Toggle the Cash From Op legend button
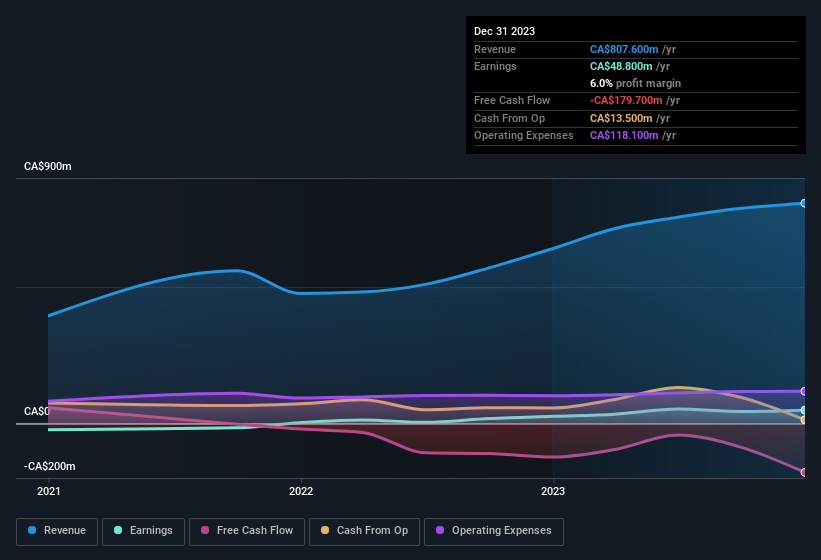 (364, 531)
